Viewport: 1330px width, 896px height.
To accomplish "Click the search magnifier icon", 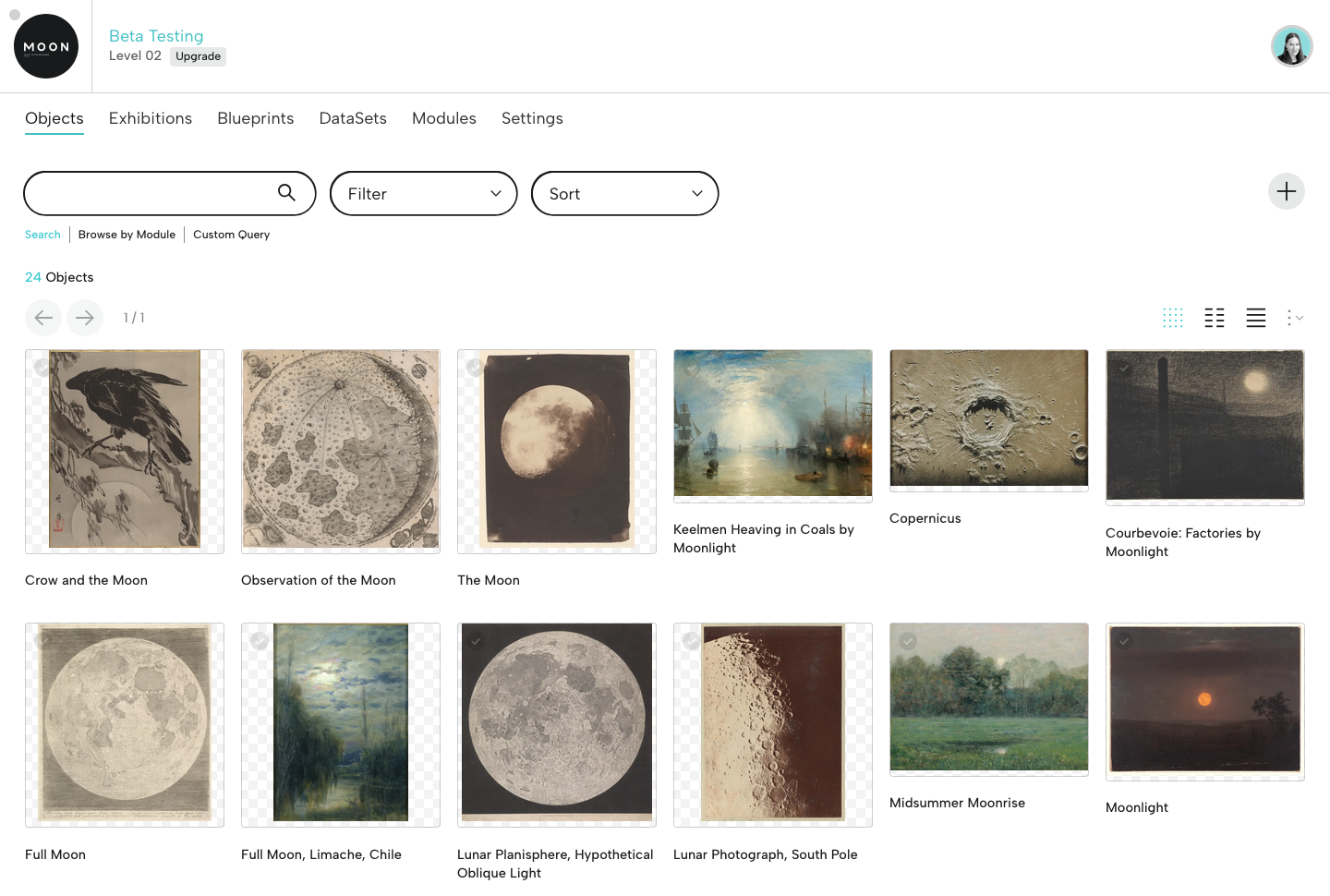I will [286, 193].
